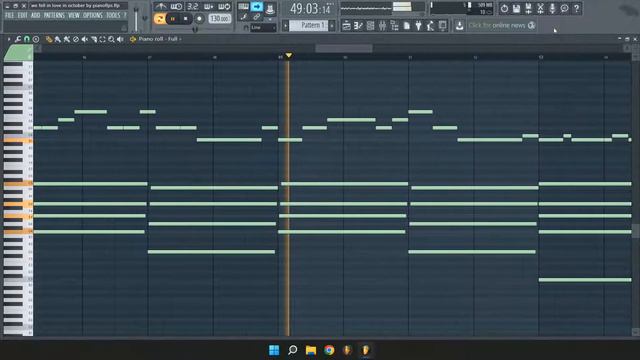Image resolution: width=640 pixels, height=360 pixels.
Task: Click the master volume vertical slider
Action: click(136, 18)
